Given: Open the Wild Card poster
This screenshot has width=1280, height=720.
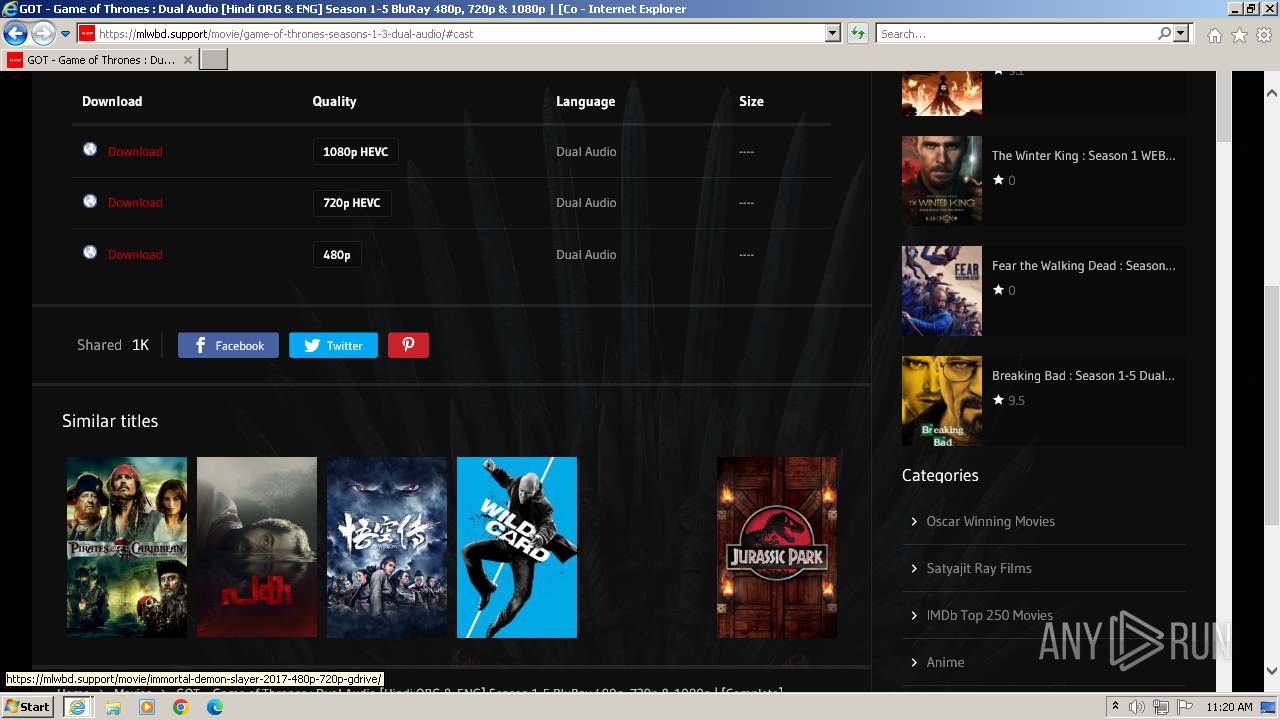Looking at the screenshot, I should tap(517, 547).
